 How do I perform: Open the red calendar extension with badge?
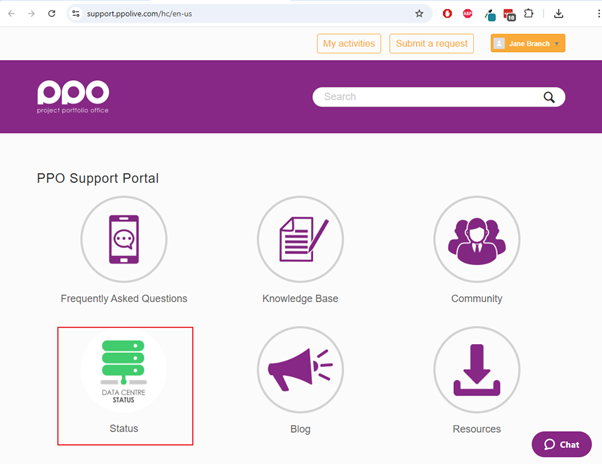click(x=509, y=15)
